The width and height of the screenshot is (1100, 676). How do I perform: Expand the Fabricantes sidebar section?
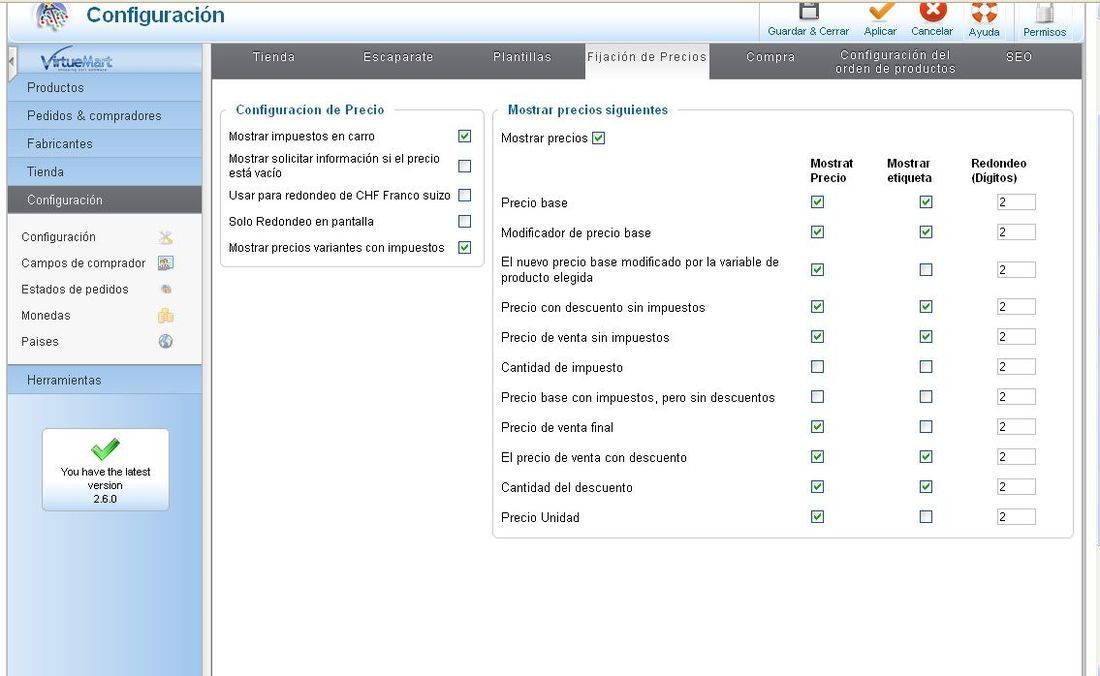(x=105, y=144)
